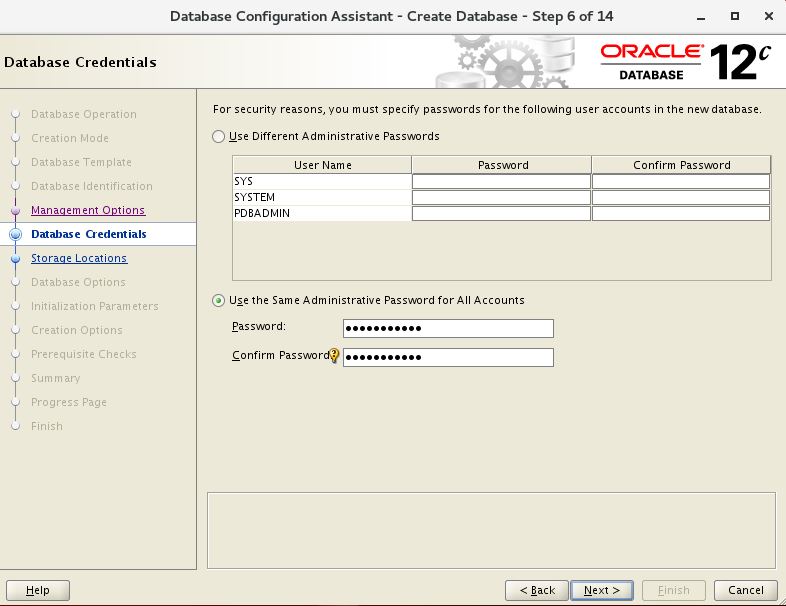Screen dimensions: 786x606
Task: Click Database Options step in sidebar
Action: tap(78, 282)
